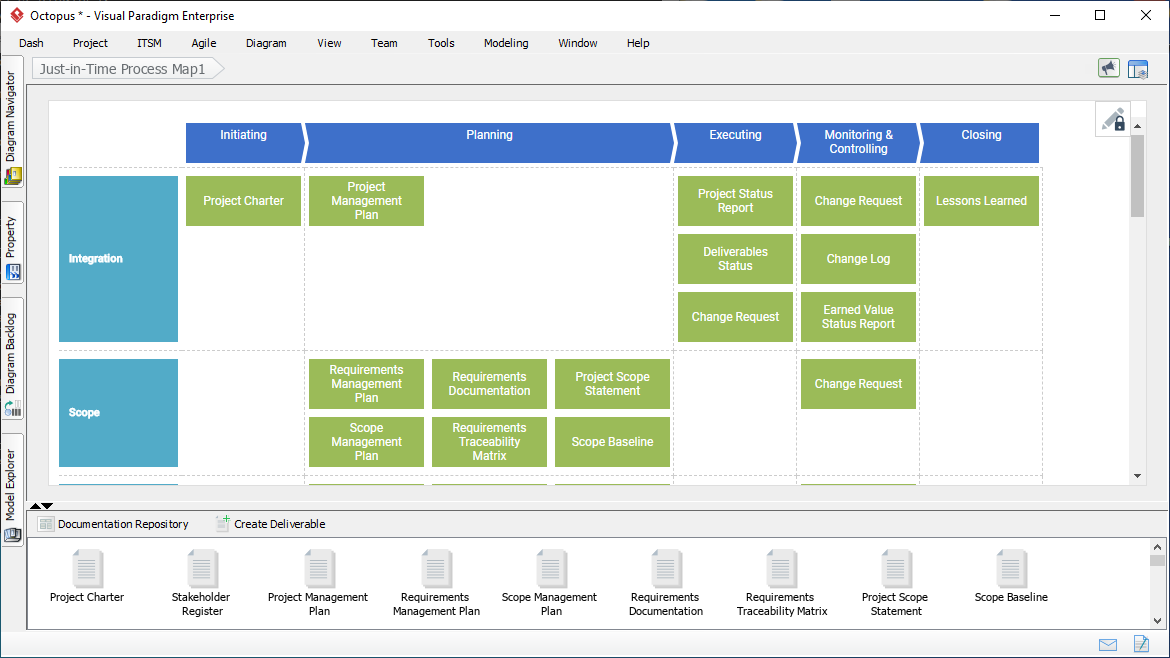Viewport: 1170px width, 658px height.
Task: Click the mail envelope status icon
Action: tap(1108, 645)
